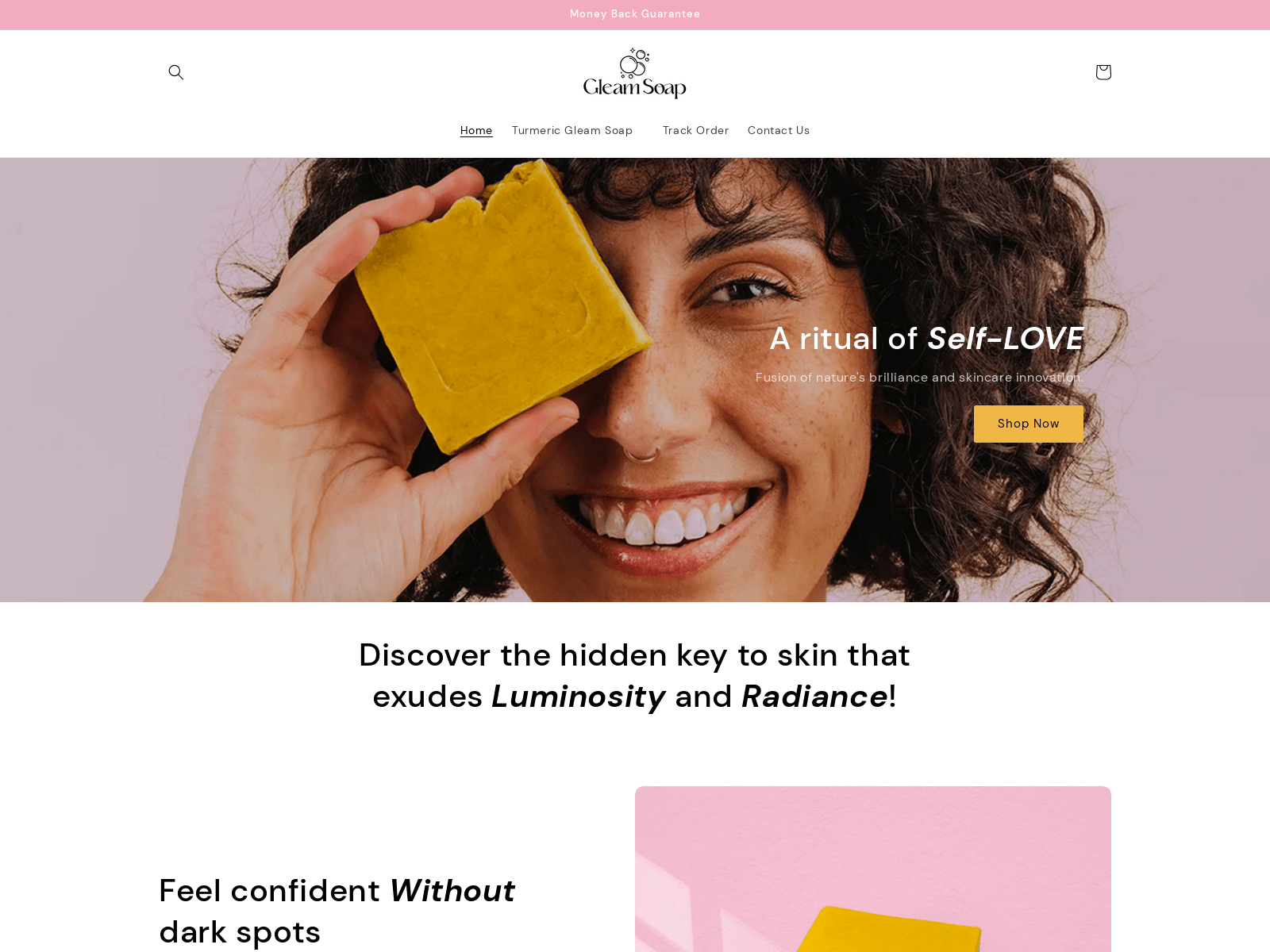
Task: Go to the Home menu item
Action: (476, 130)
